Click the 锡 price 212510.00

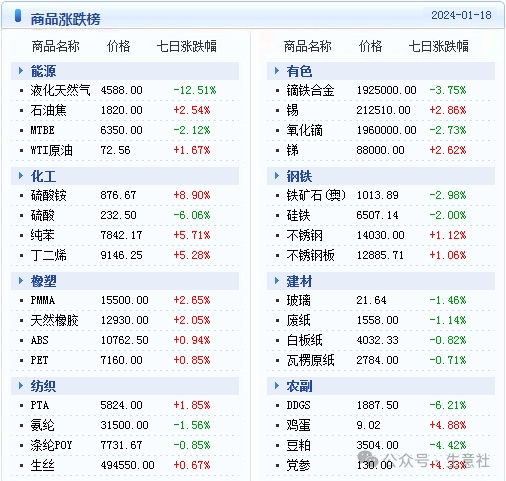point(383,110)
